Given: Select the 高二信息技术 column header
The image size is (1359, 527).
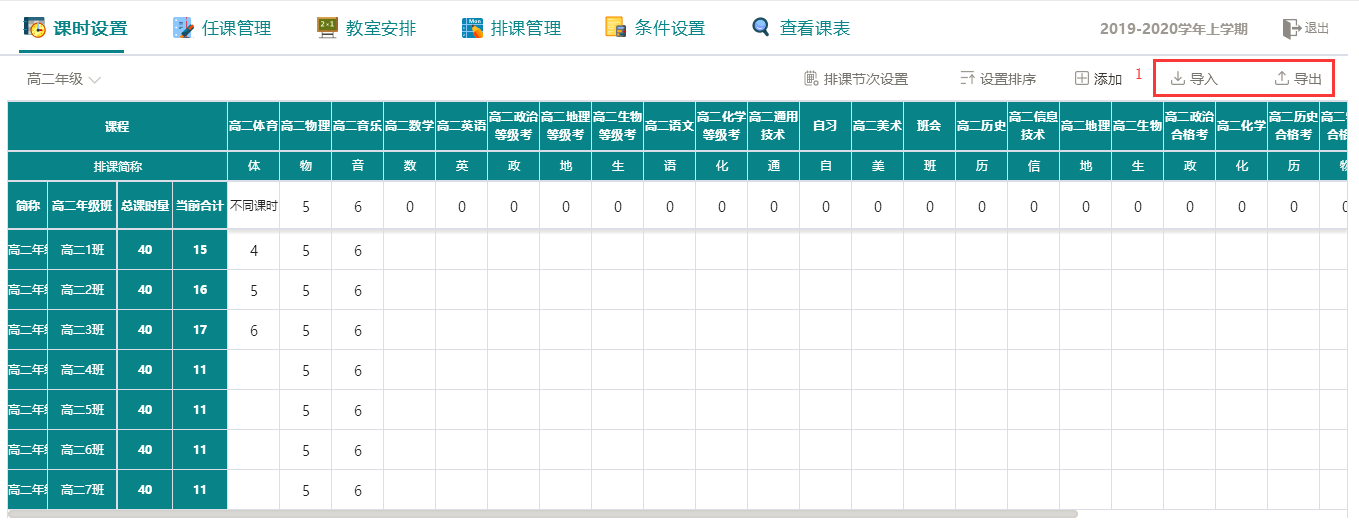Looking at the screenshot, I should 1034,127.
